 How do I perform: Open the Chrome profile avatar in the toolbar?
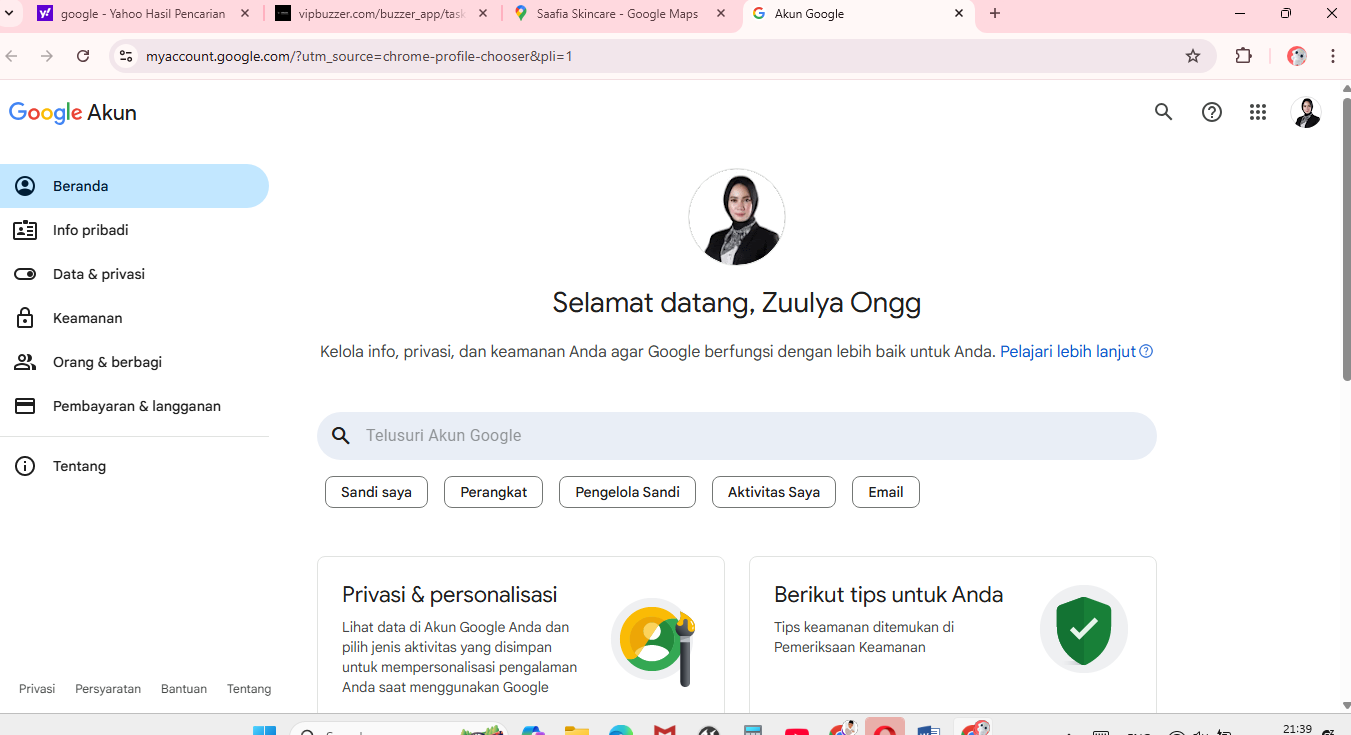pos(1297,56)
